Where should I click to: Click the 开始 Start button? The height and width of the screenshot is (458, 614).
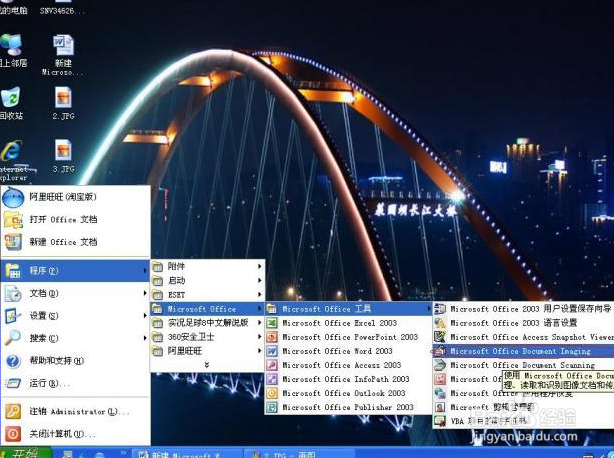[24, 453]
